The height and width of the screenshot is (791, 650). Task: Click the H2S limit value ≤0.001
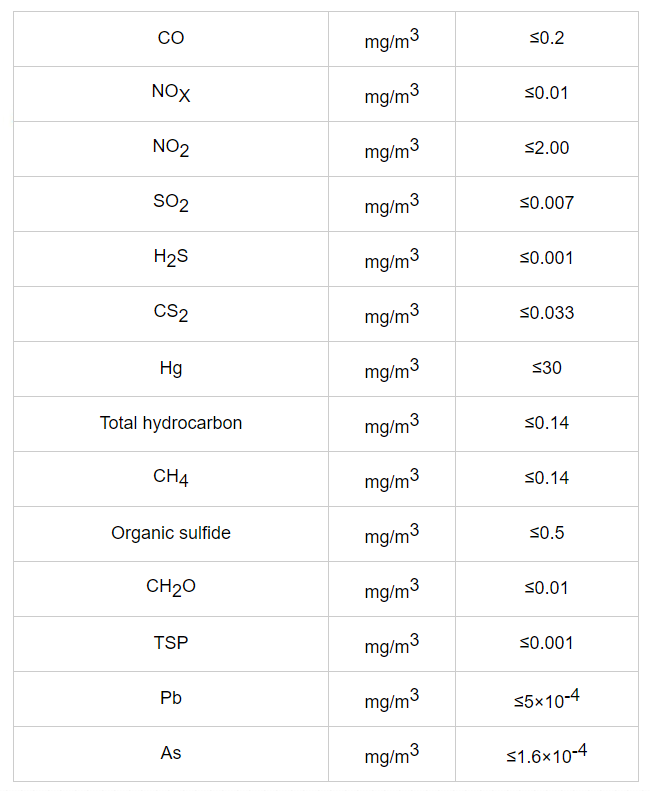pyautogui.click(x=547, y=258)
